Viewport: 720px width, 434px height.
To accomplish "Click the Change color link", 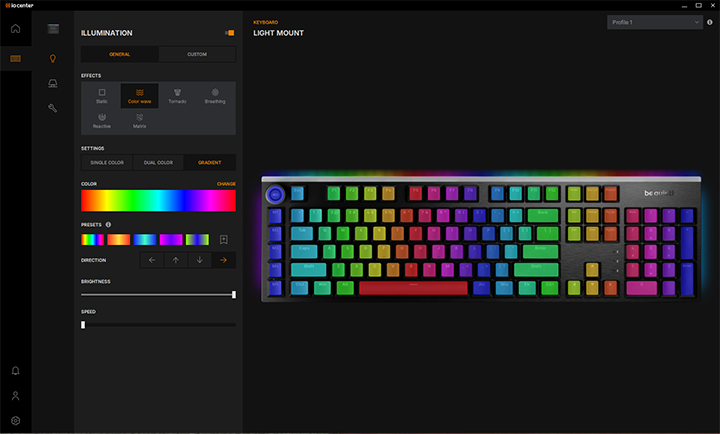I will 226,184.
